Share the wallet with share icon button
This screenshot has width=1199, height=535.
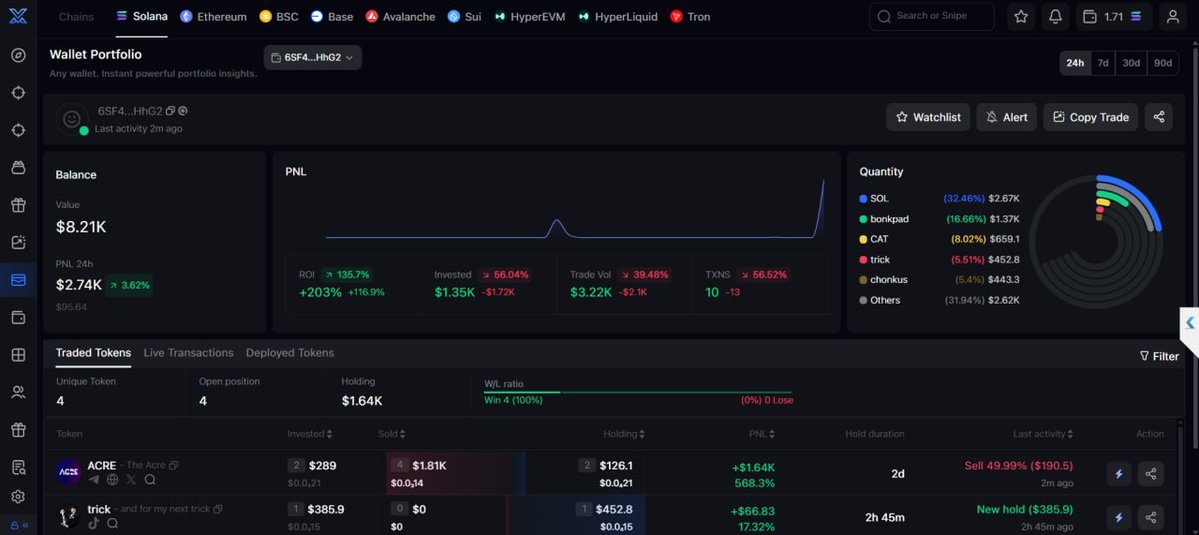1158,117
